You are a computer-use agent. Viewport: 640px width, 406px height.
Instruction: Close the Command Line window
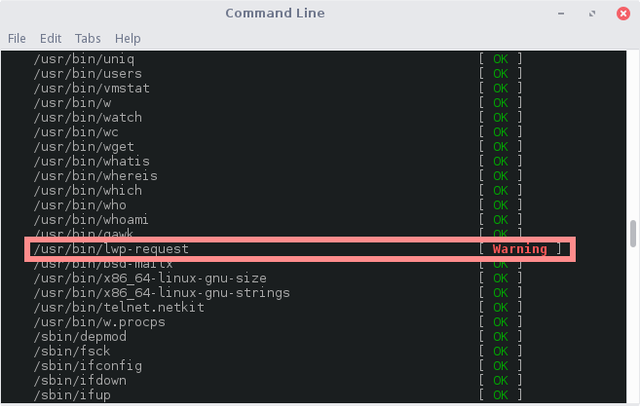click(x=622, y=13)
